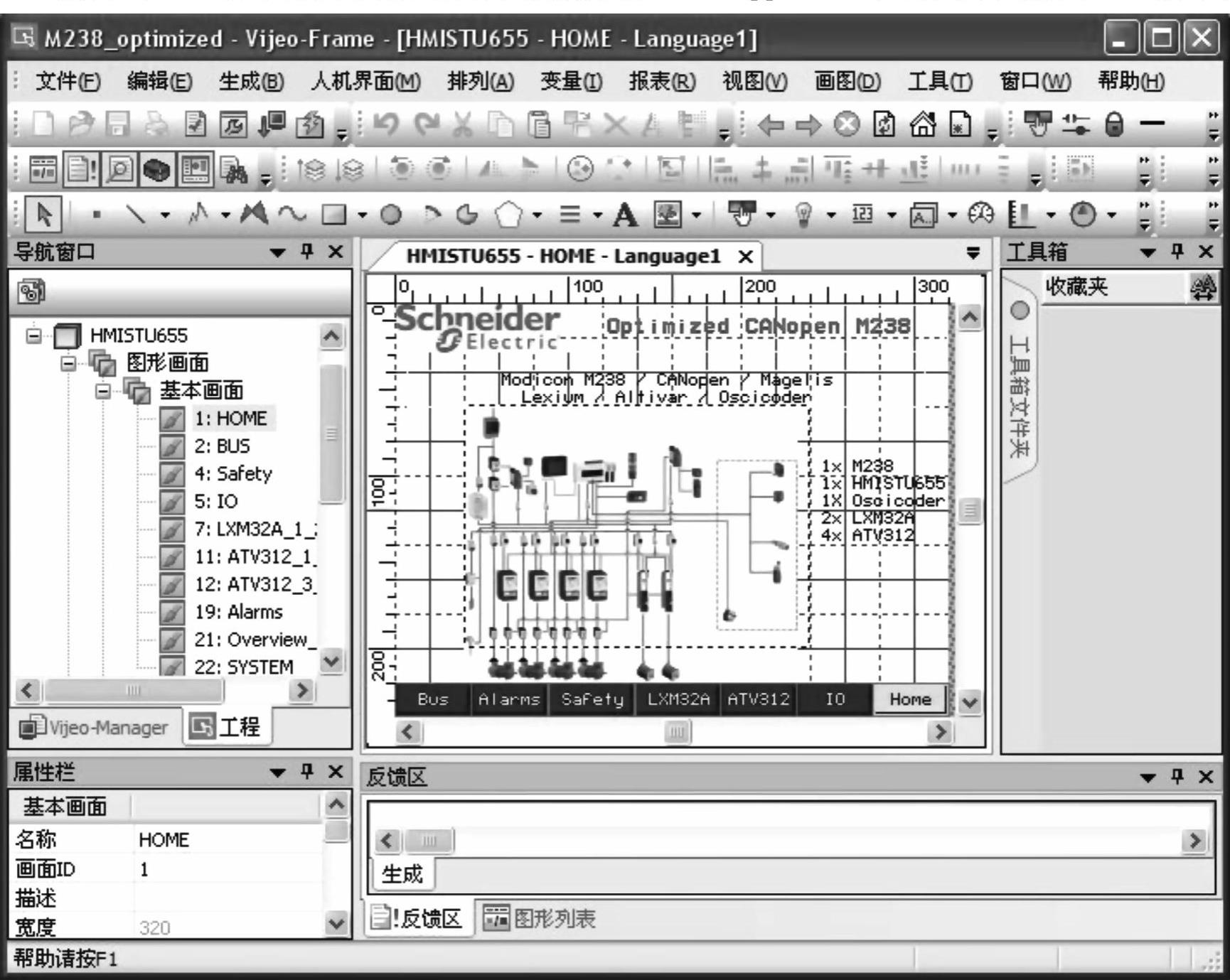Open the 导航窗口 panel options dropdown arrow
The image size is (1230, 980).
(278, 252)
